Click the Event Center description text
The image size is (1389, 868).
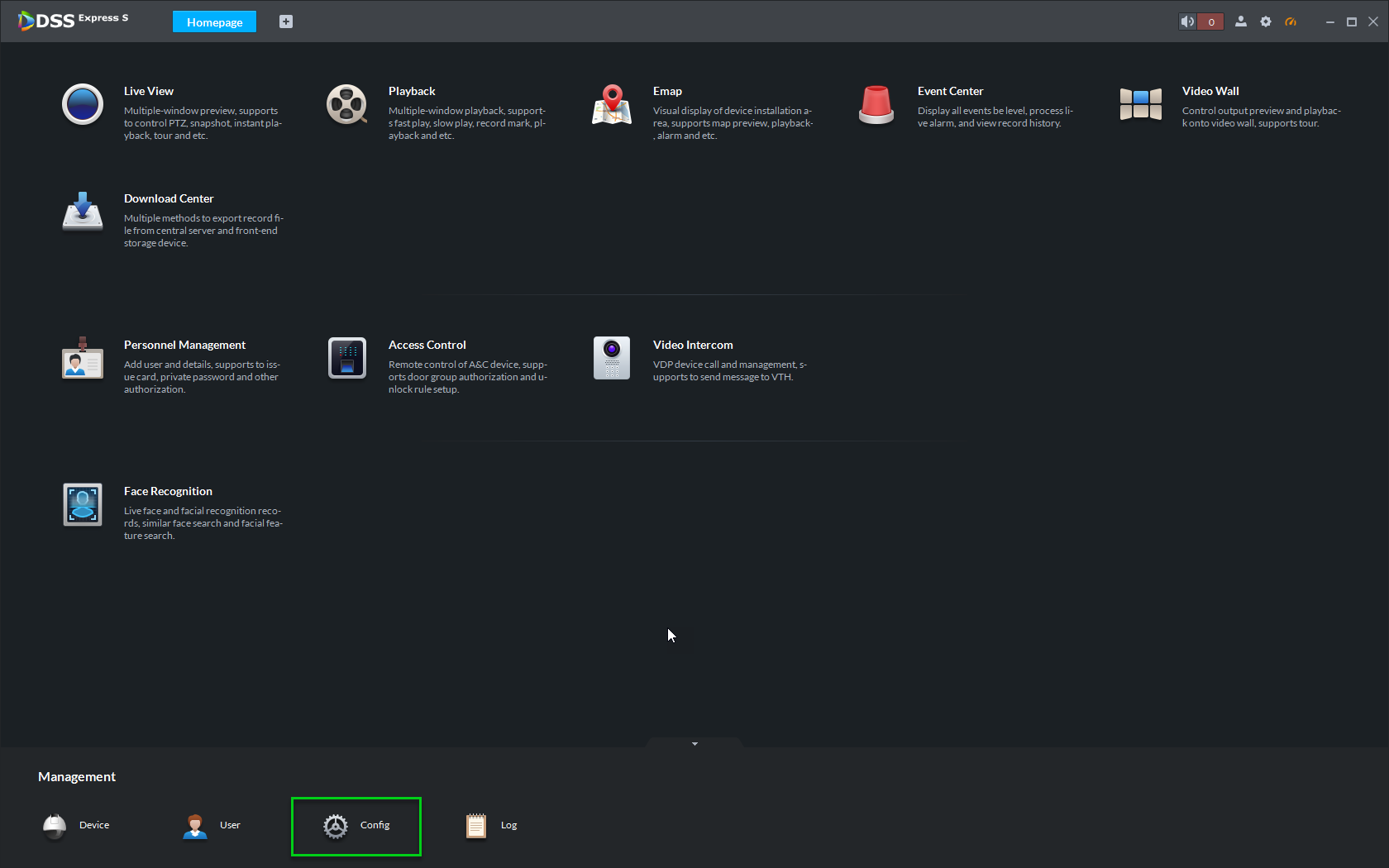coord(995,117)
